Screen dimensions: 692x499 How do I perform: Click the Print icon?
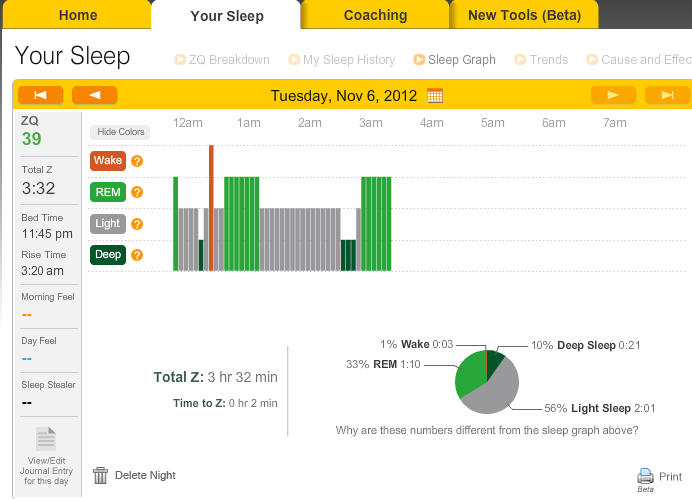click(645, 475)
